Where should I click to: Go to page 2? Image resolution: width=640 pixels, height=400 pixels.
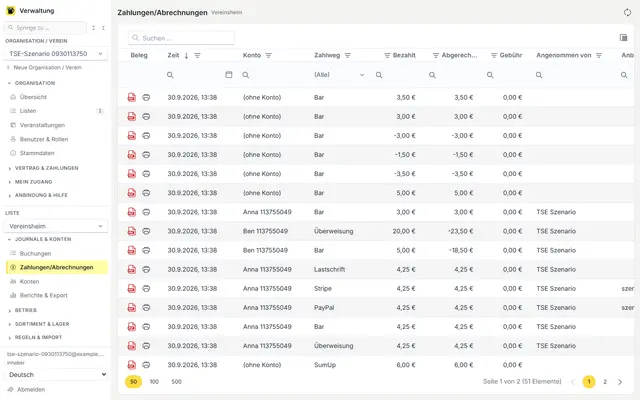(605, 382)
